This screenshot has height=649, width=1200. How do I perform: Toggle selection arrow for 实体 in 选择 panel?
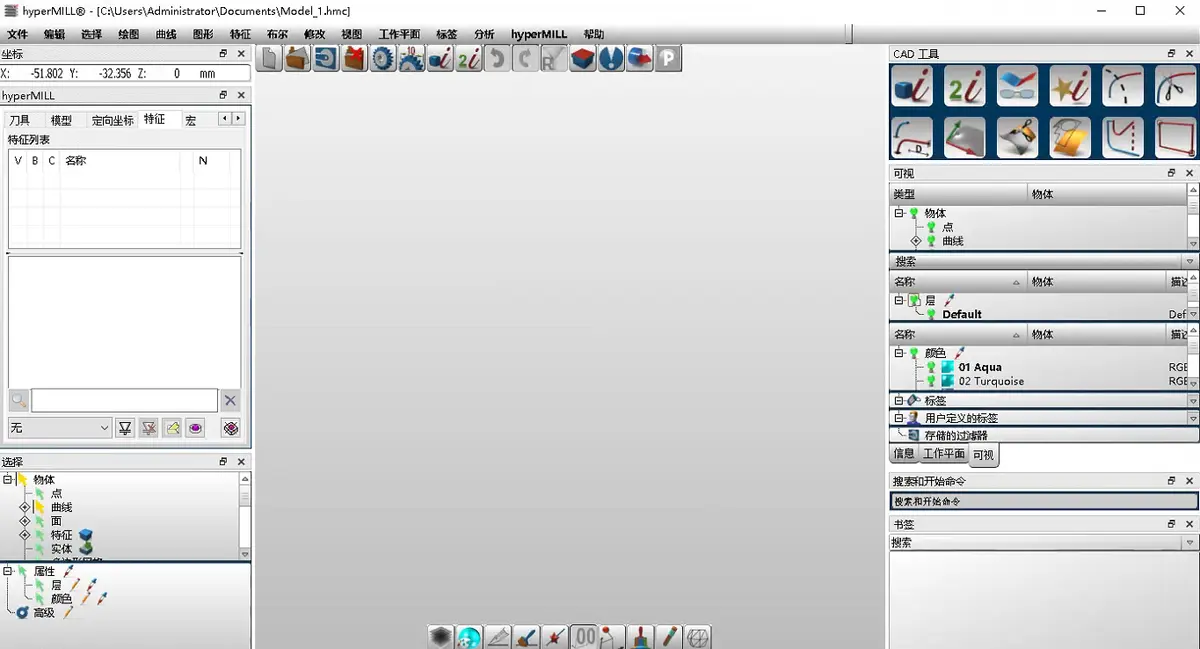tap(40, 549)
